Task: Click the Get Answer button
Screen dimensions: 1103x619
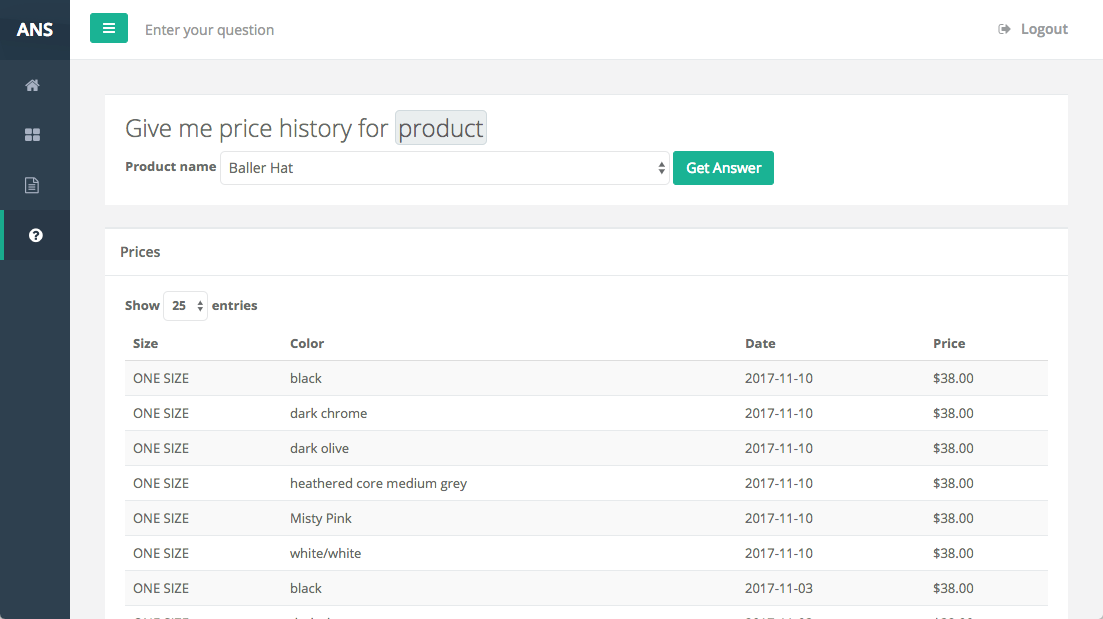Action: click(x=723, y=168)
